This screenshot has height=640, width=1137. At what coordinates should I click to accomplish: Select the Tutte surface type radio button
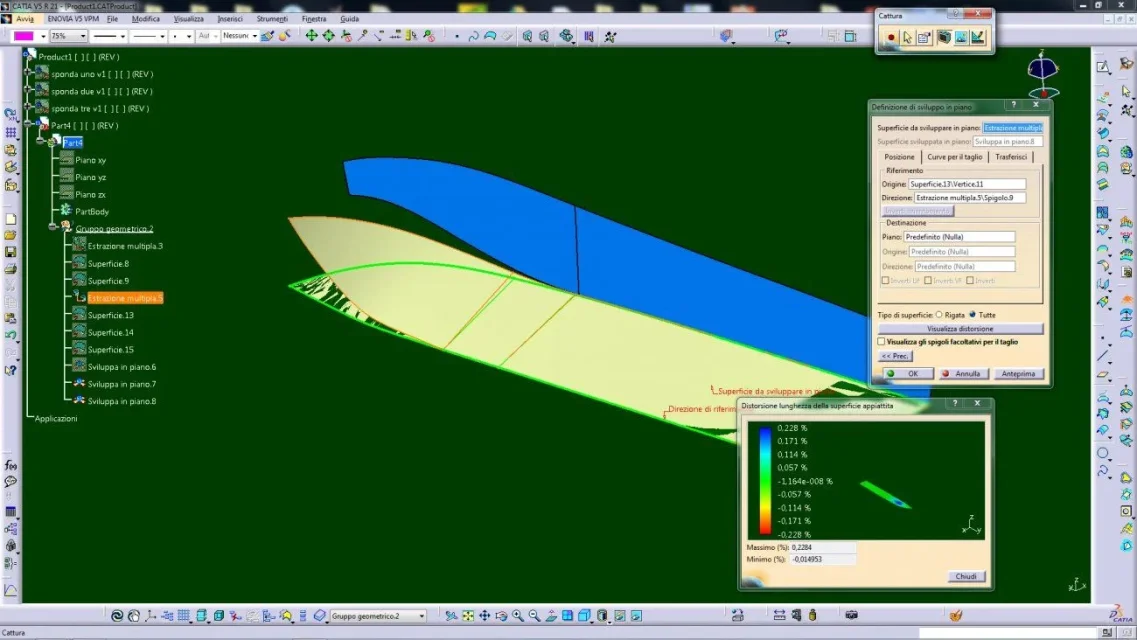[x=972, y=315]
